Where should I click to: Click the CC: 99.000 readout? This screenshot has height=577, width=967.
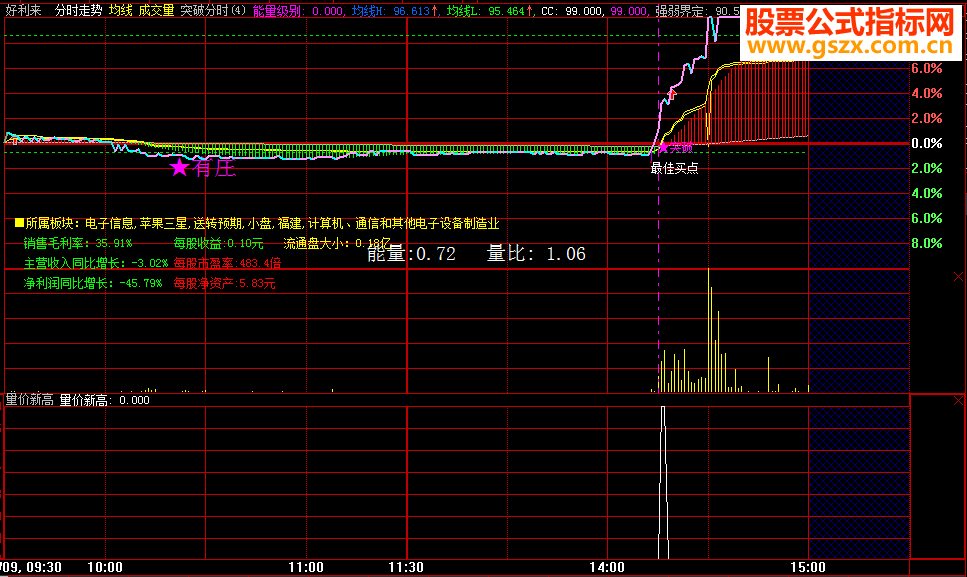point(572,11)
